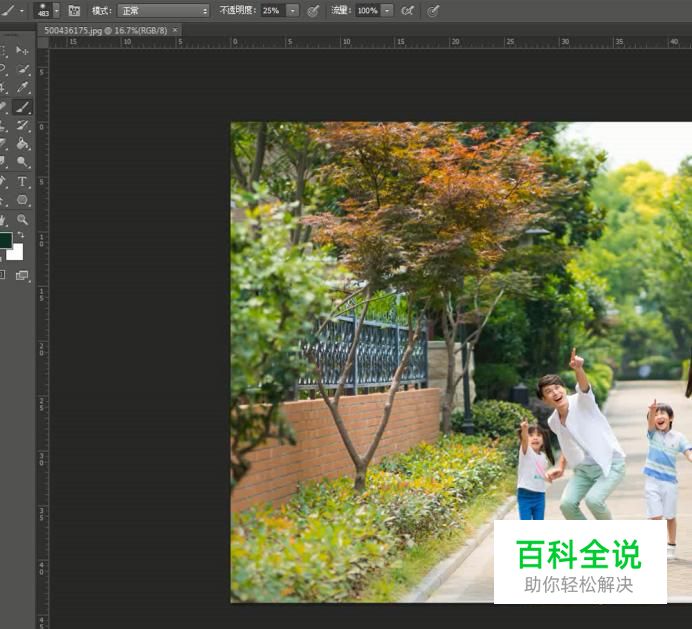Select the Brush tool in the toolbar
The width and height of the screenshot is (692, 629).
click(22, 107)
